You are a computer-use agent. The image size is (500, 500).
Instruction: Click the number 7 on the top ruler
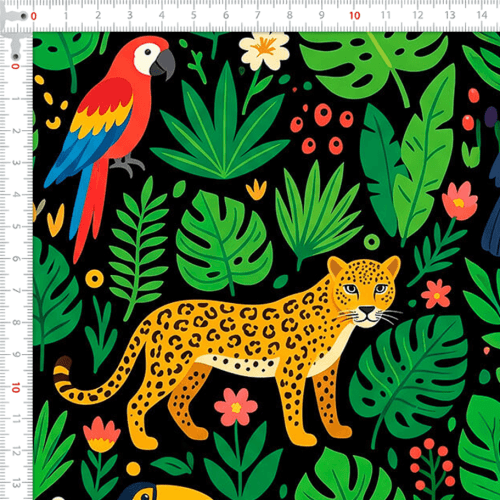coord(258,15)
